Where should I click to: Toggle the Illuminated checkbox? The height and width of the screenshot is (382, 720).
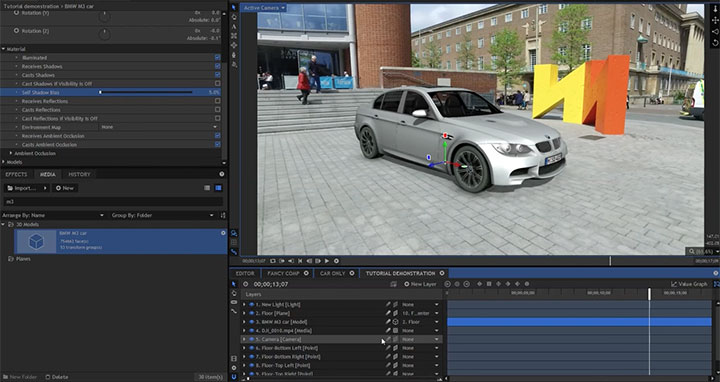(x=218, y=57)
